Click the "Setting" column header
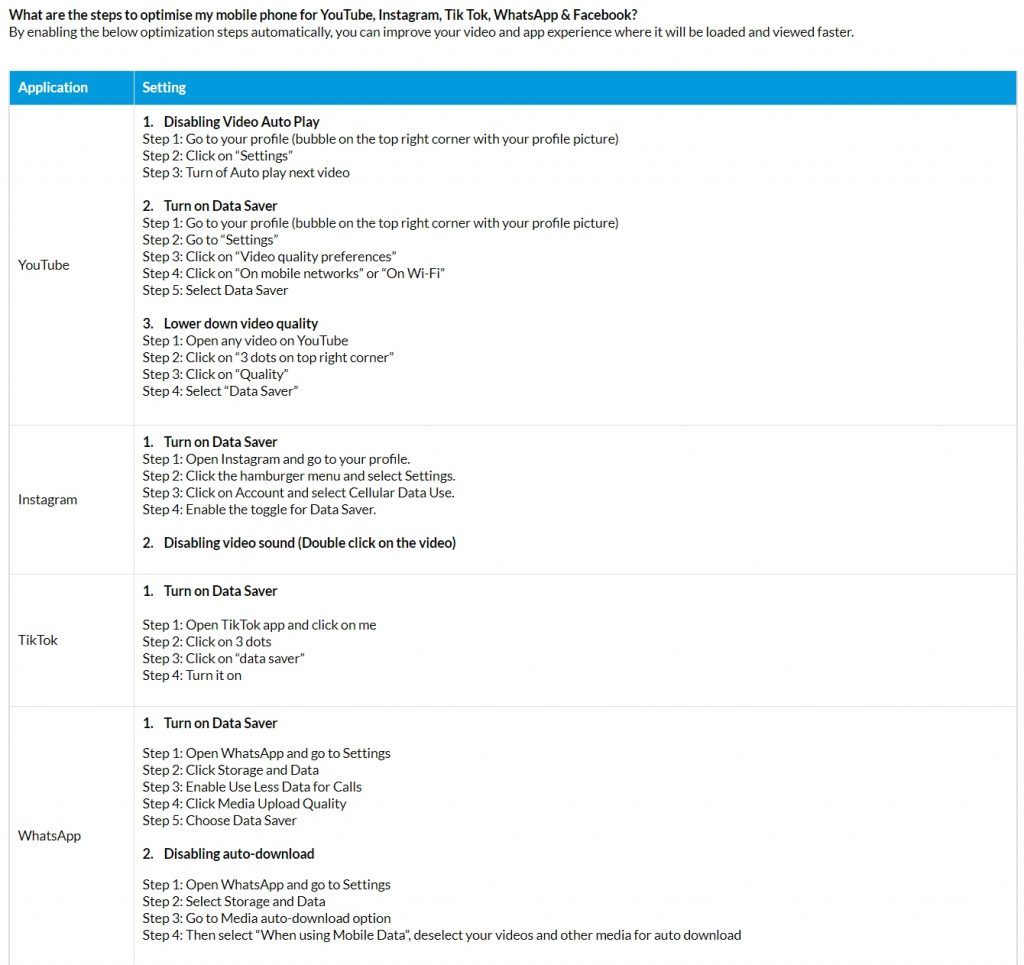This screenshot has width=1024, height=965. 164,88
